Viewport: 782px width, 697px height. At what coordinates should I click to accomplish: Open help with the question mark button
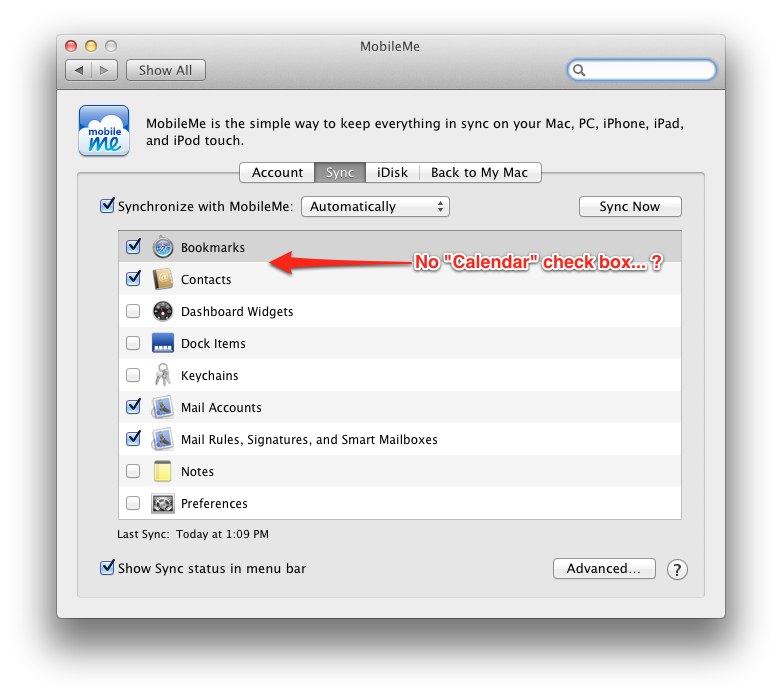[x=677, y=569]
